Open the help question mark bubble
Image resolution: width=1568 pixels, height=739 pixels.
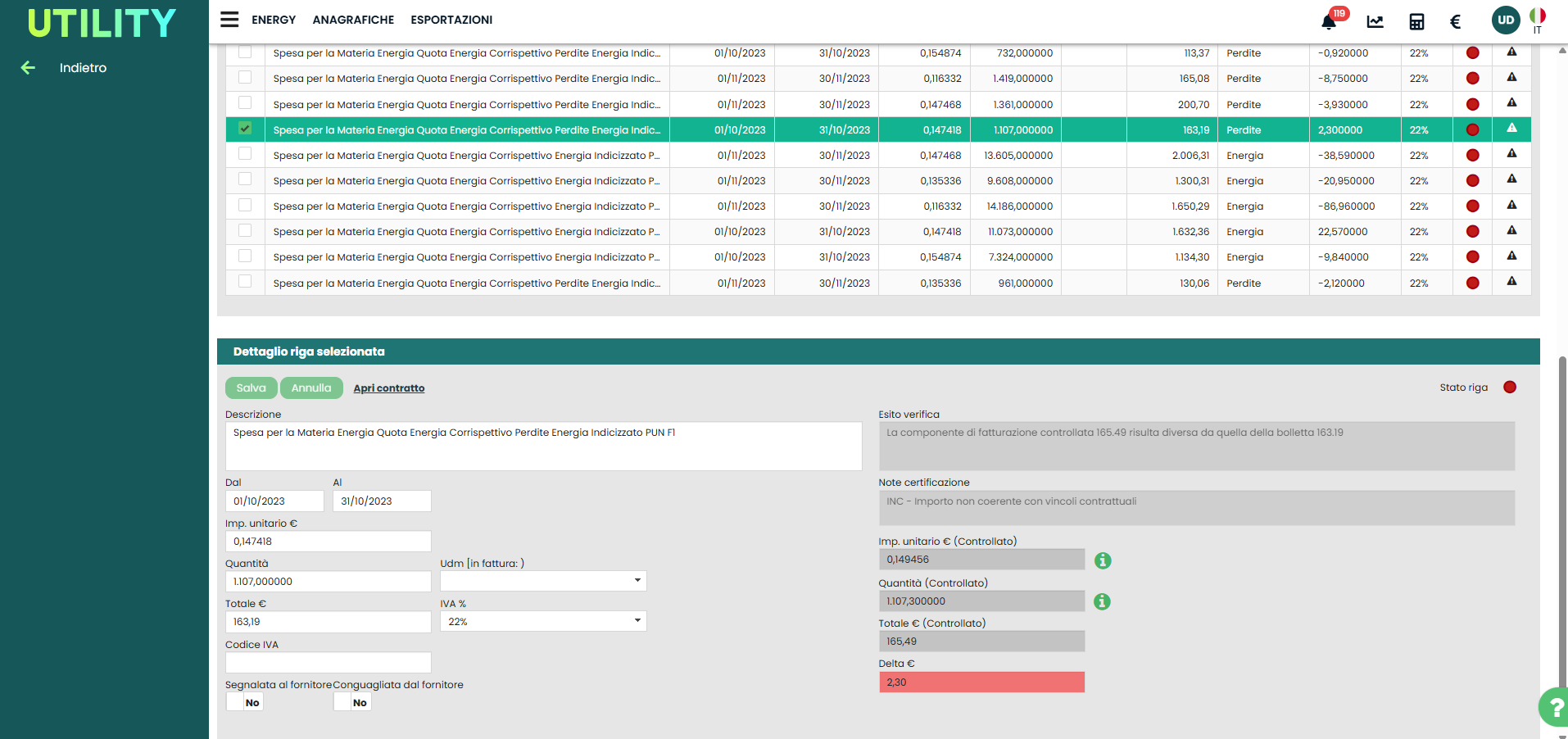coord(1554,708)
